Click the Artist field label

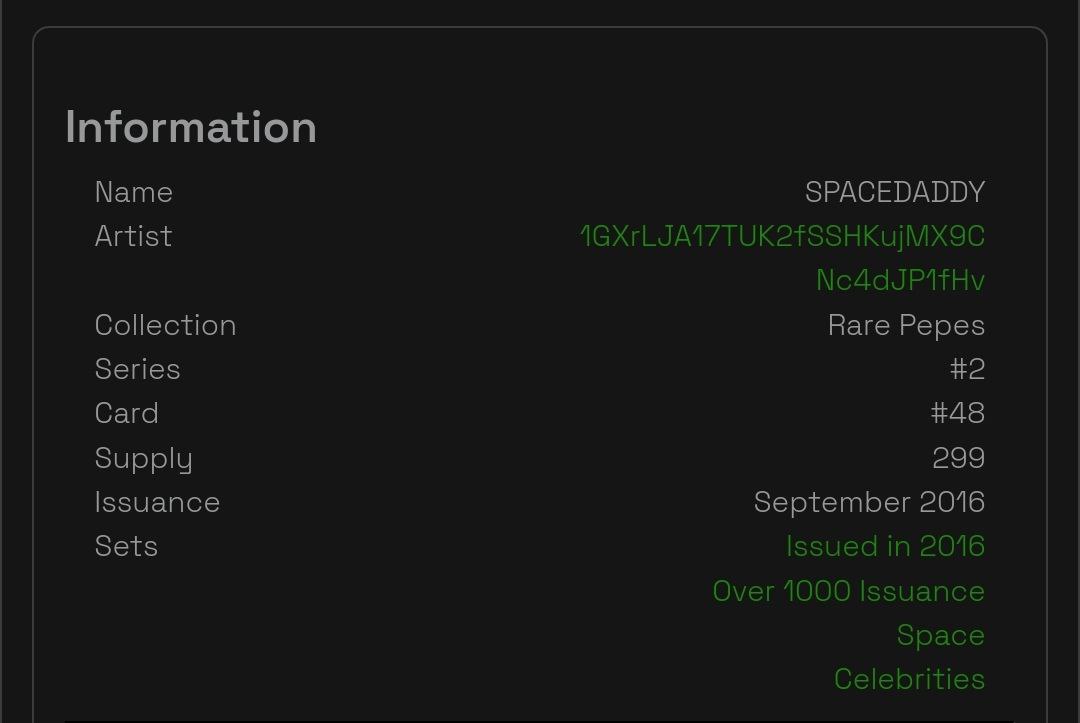133,236
